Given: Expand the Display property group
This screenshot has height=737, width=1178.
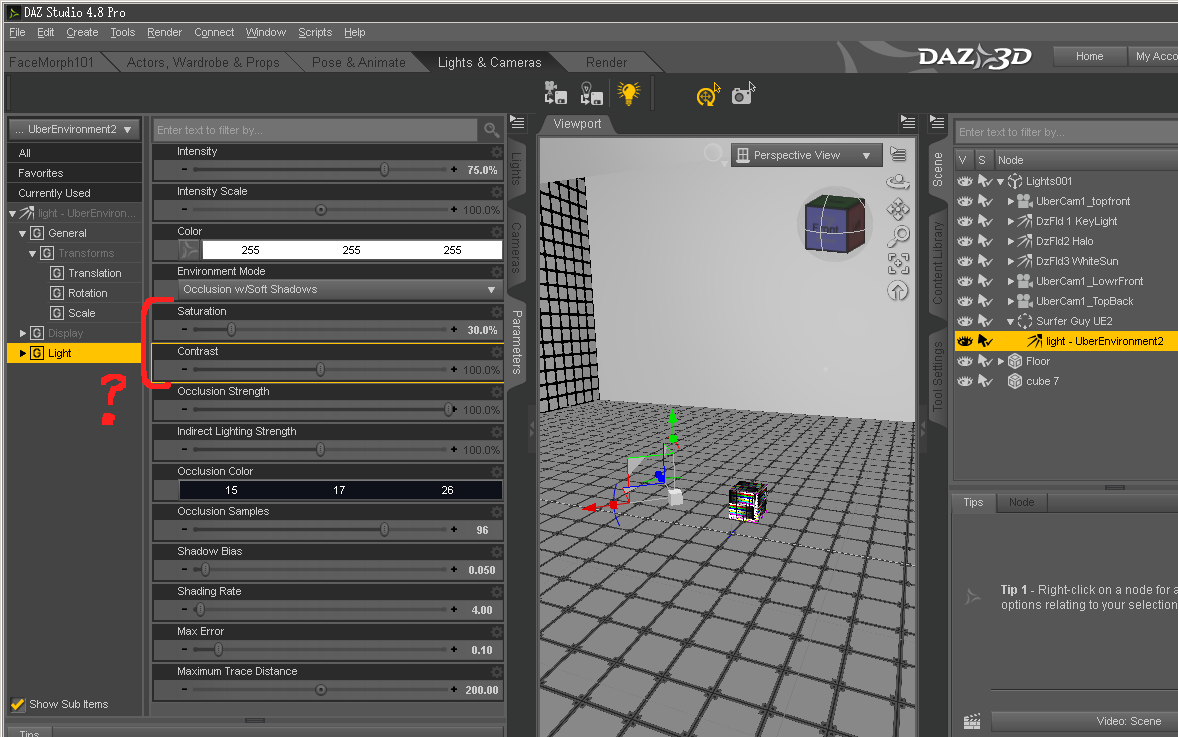Looking at the screenshot, I should pos(23,334).
